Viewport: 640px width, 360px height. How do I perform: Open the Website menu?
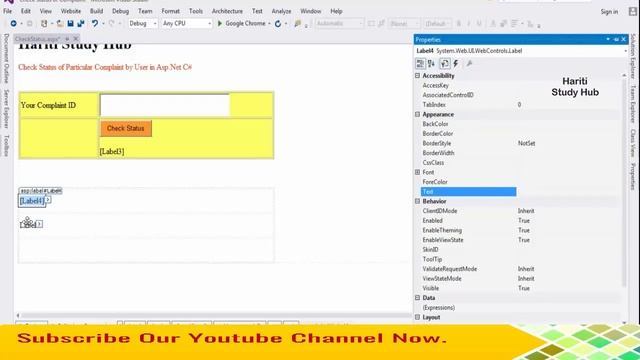click(x=71, y=11)
